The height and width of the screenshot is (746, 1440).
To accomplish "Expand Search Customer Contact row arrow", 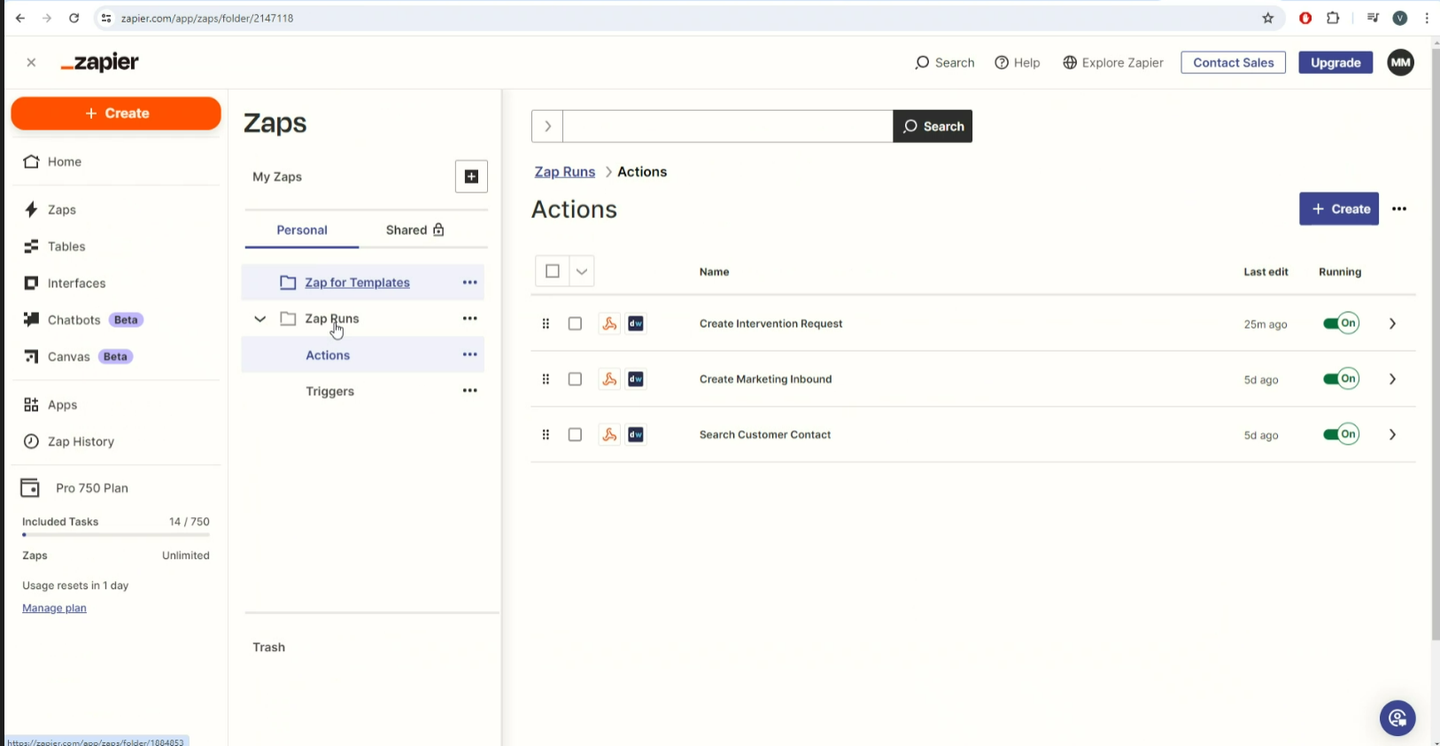I will (1392, 434).
